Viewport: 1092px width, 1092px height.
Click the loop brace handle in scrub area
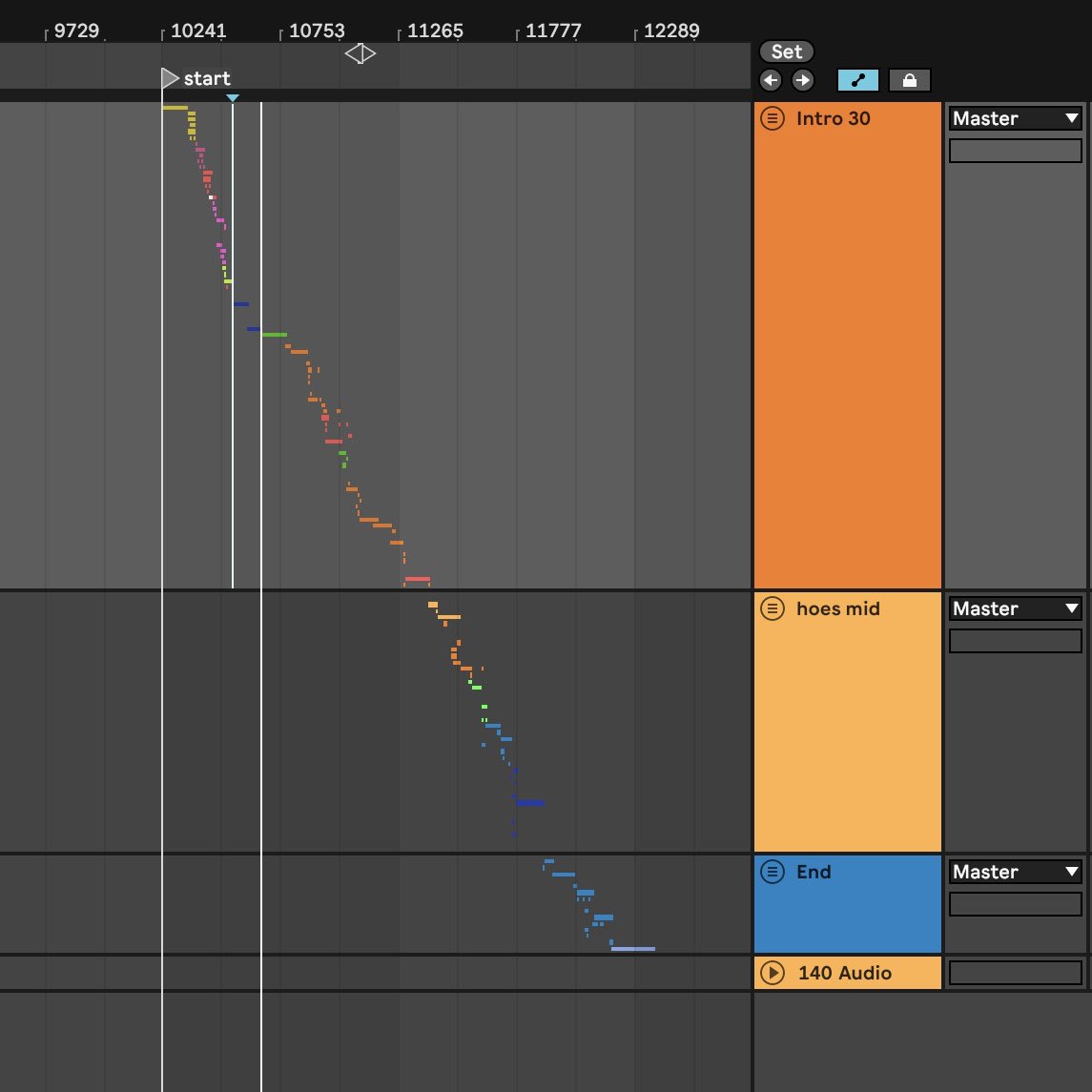(361, 53)
